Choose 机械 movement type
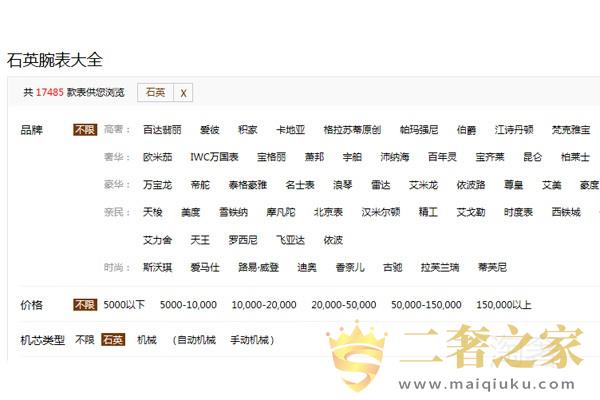600x400 pixels. (147, 340)
